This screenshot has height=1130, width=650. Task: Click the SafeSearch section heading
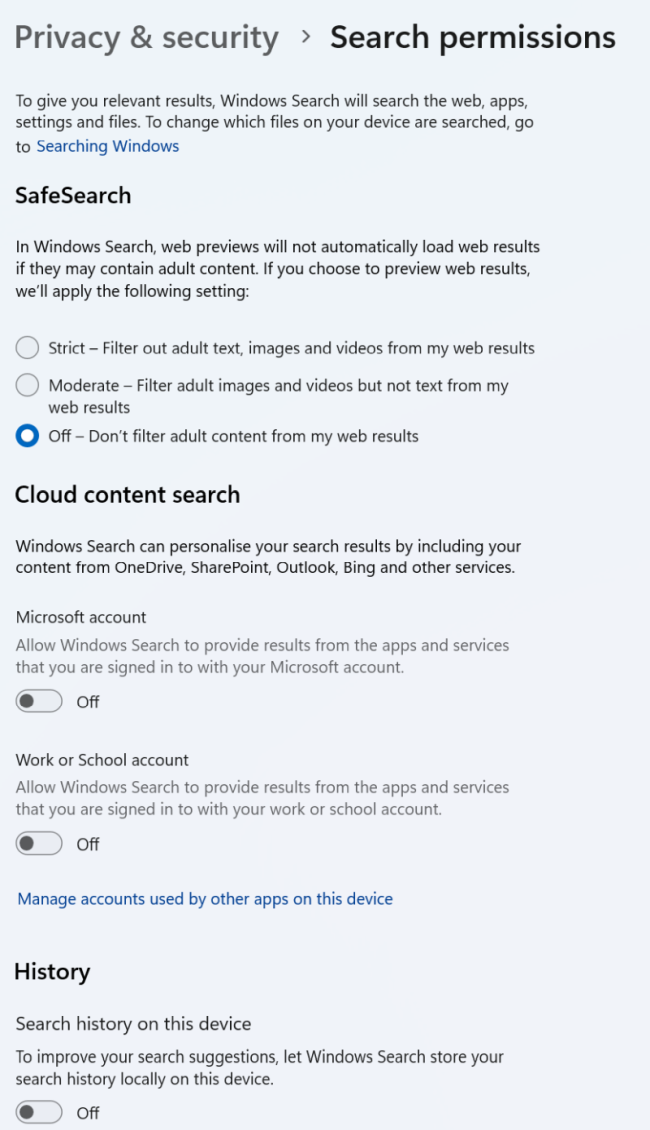(x=73, y=195)
